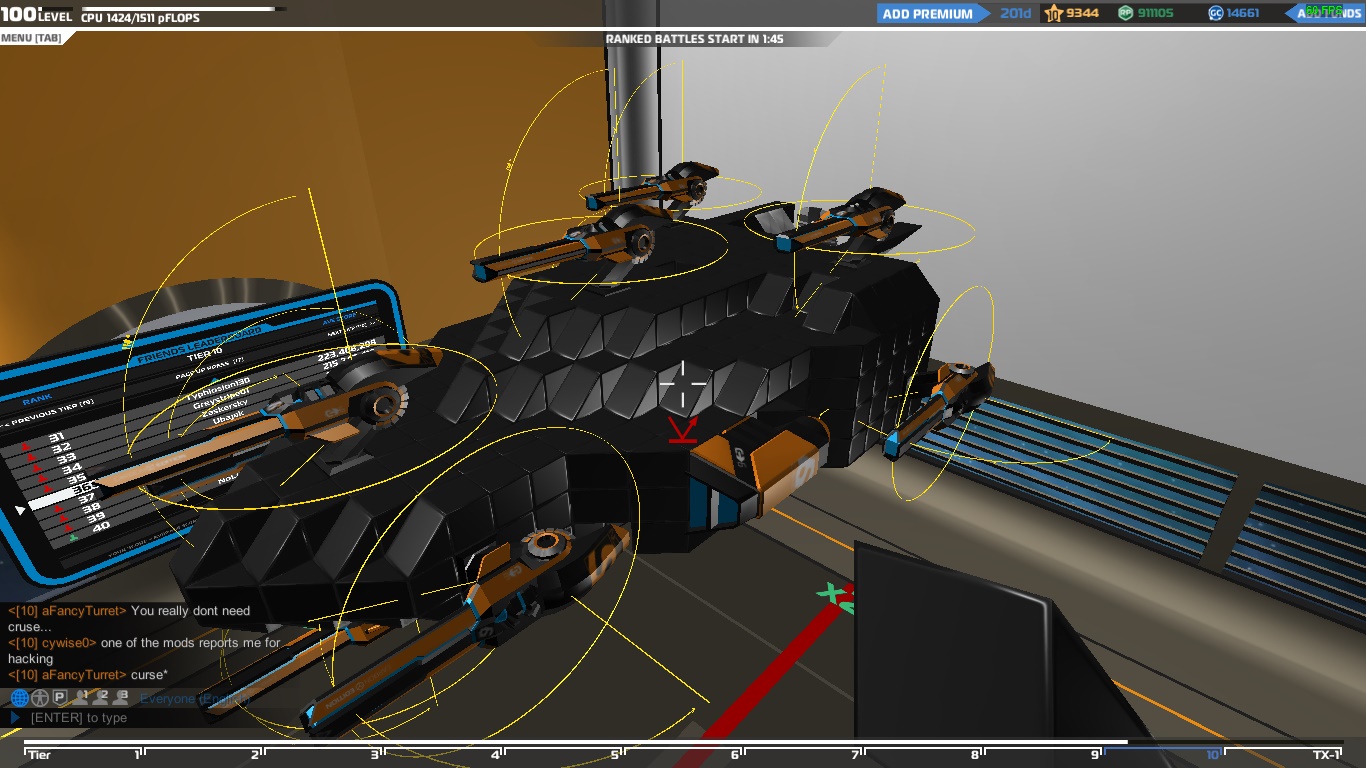Click the 9344 tier points value
The image size is (1366, 768).
[1082, 13]
